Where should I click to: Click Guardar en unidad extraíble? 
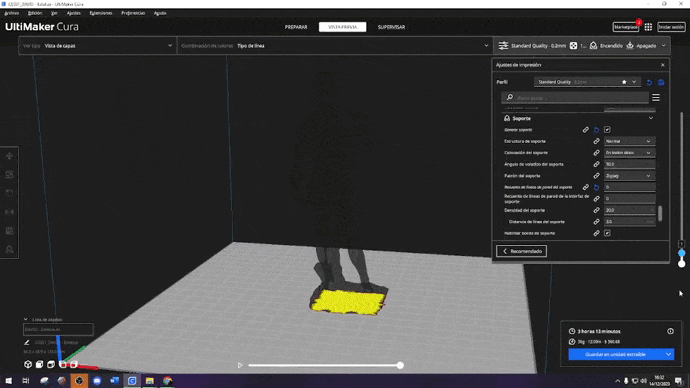click(x=616, y=354)
